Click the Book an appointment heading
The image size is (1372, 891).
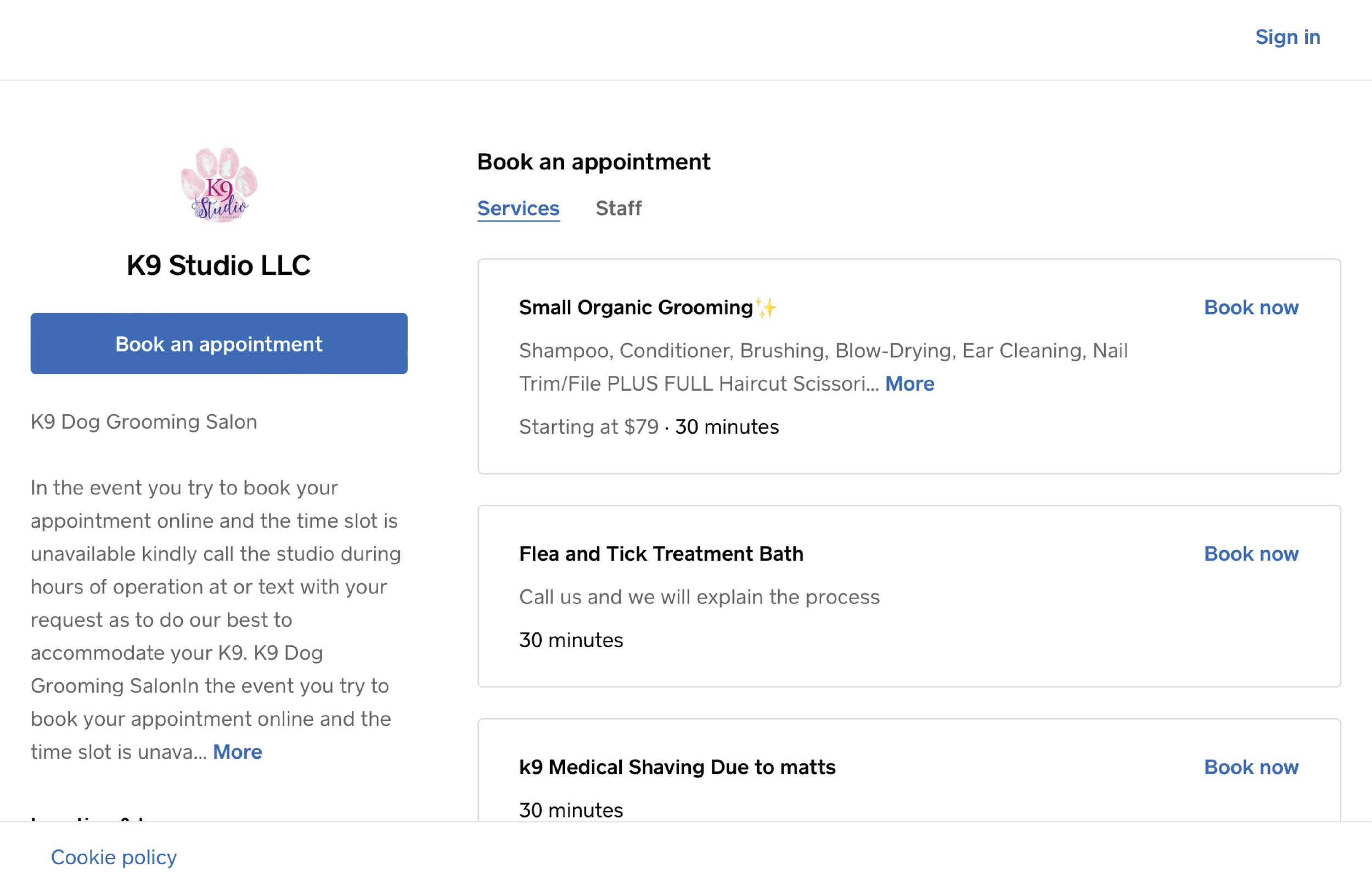coord(593,162)
